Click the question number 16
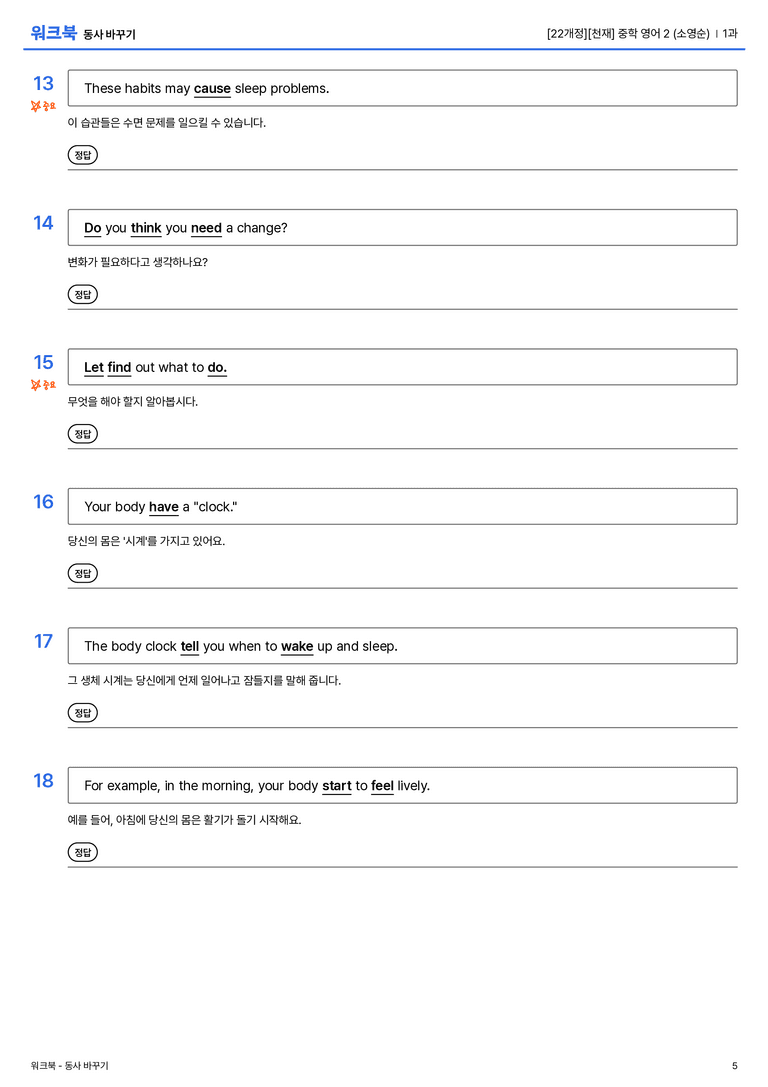The image size is (768, 1087). coord(43,501)
